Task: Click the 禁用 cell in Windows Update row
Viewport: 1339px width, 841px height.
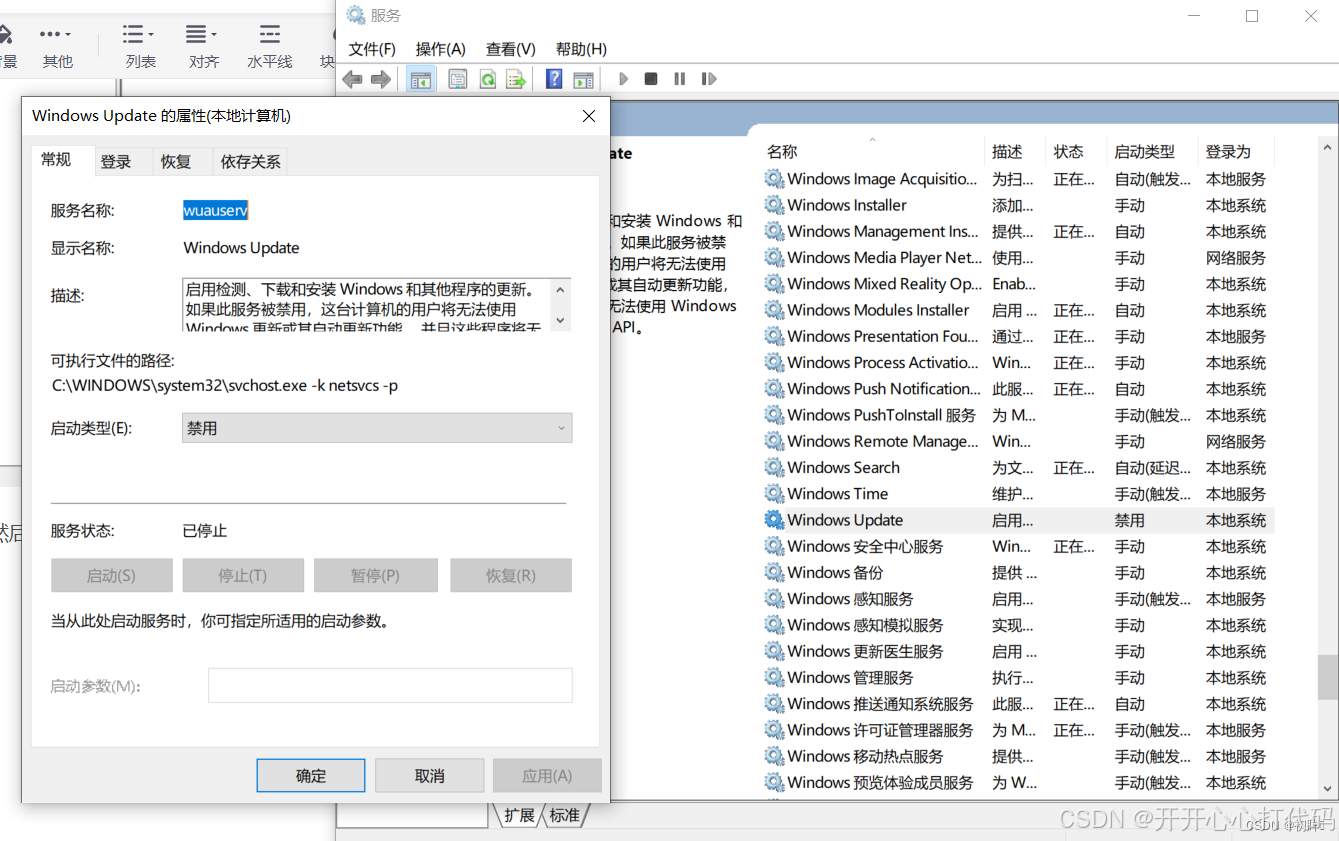Action: coord(1130,520)
